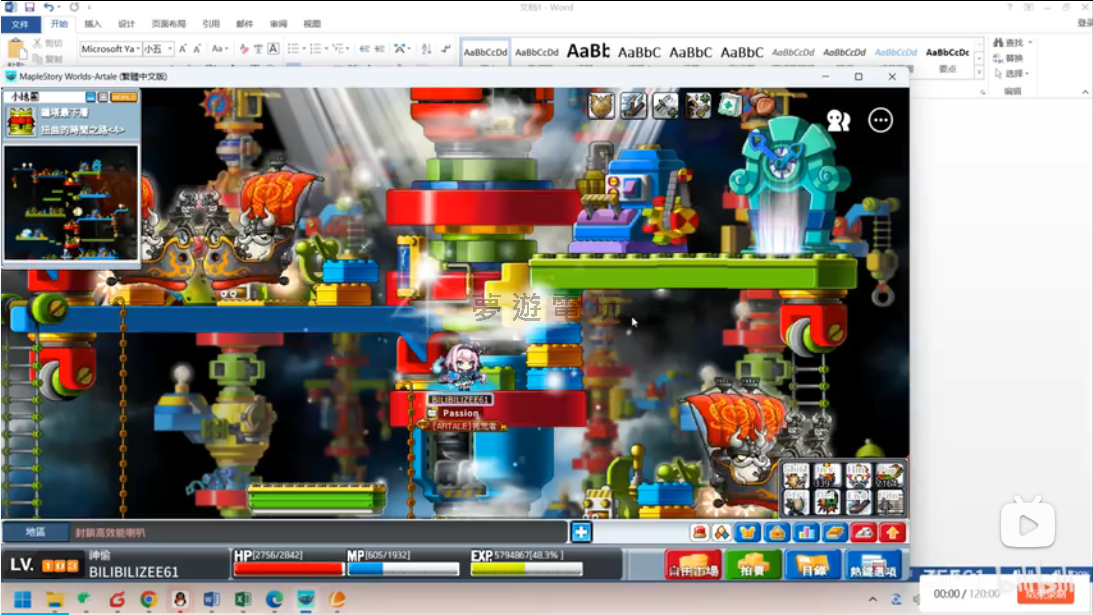Click the first-aid kit buff icon
Image resolution: width=1093 pixels, height=615 pixels.
pyautogui.click(x=730, y=104)
